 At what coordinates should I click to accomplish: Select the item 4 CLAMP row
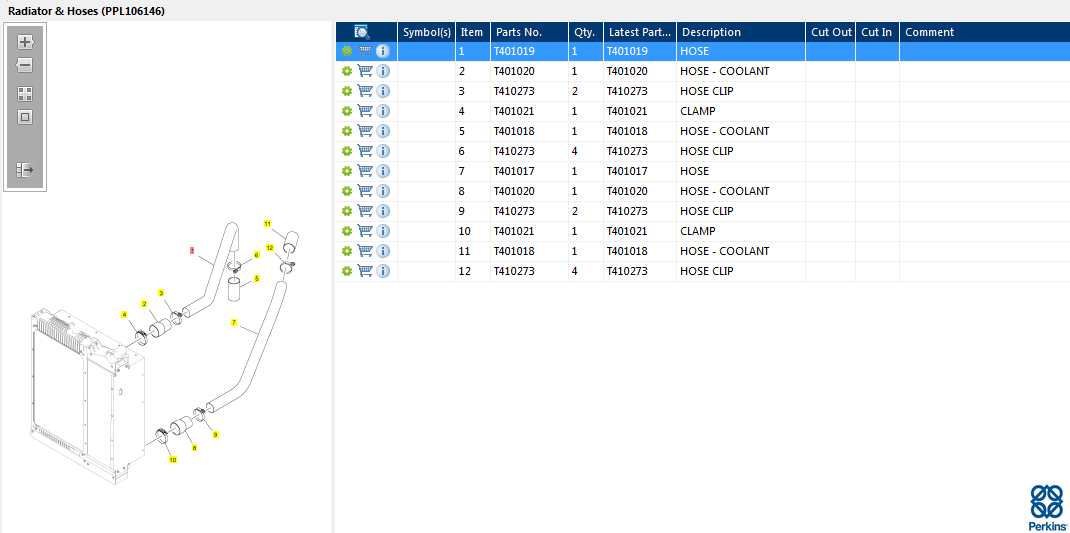click(703, 111)
